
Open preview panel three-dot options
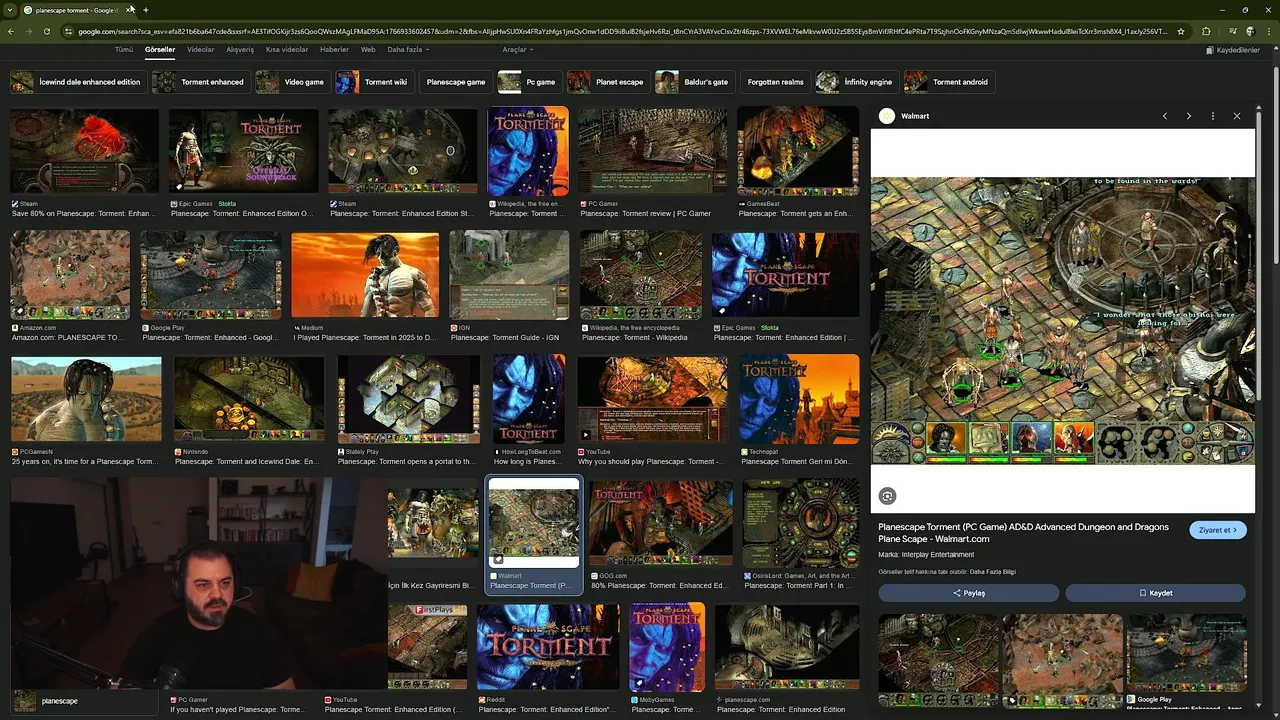click(x=1213, y=116)
